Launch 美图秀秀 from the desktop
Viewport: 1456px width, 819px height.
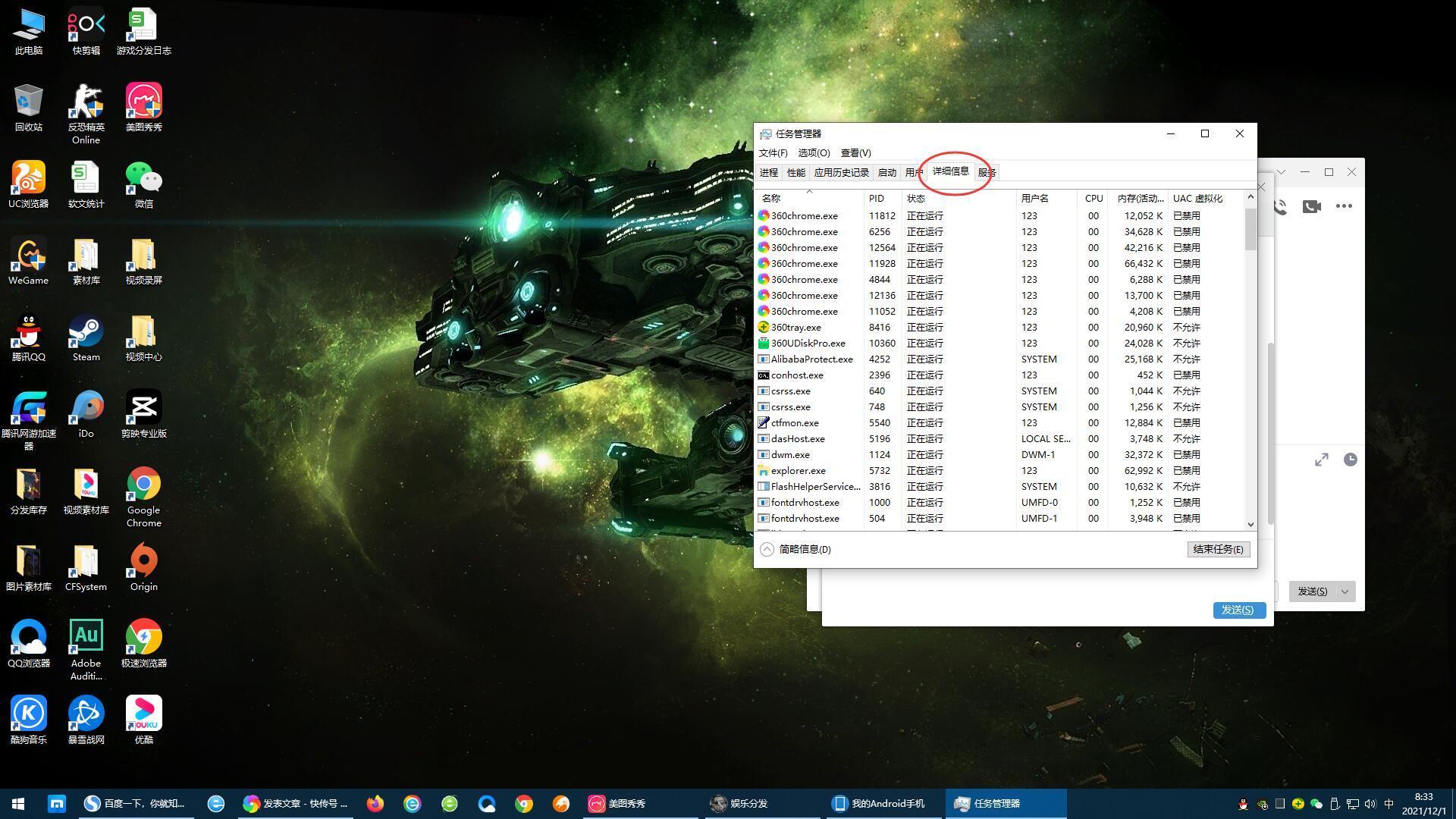(143, 108)
